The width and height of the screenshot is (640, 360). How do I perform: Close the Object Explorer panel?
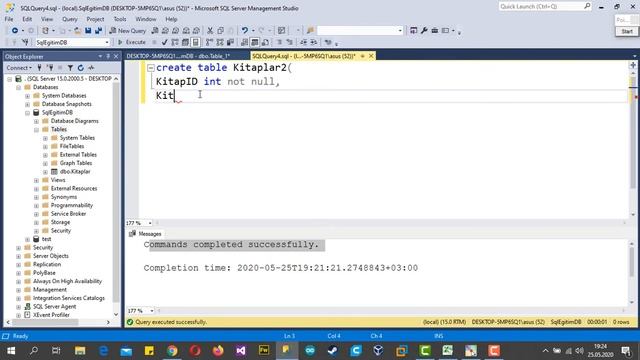click(116, 56)
